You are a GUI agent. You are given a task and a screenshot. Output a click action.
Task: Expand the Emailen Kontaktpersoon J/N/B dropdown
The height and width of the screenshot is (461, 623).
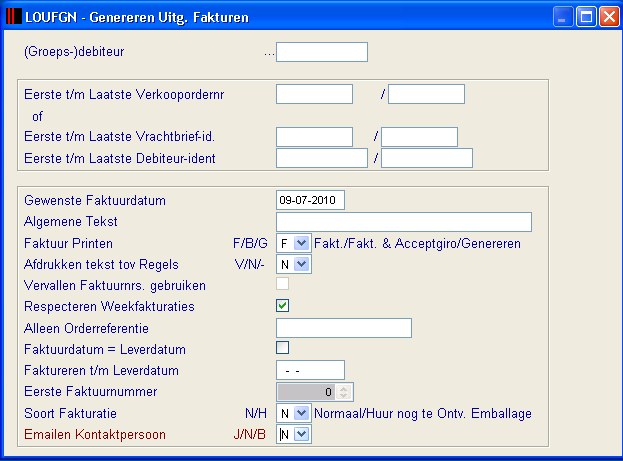pyautogui.click(x=302, y=434)
